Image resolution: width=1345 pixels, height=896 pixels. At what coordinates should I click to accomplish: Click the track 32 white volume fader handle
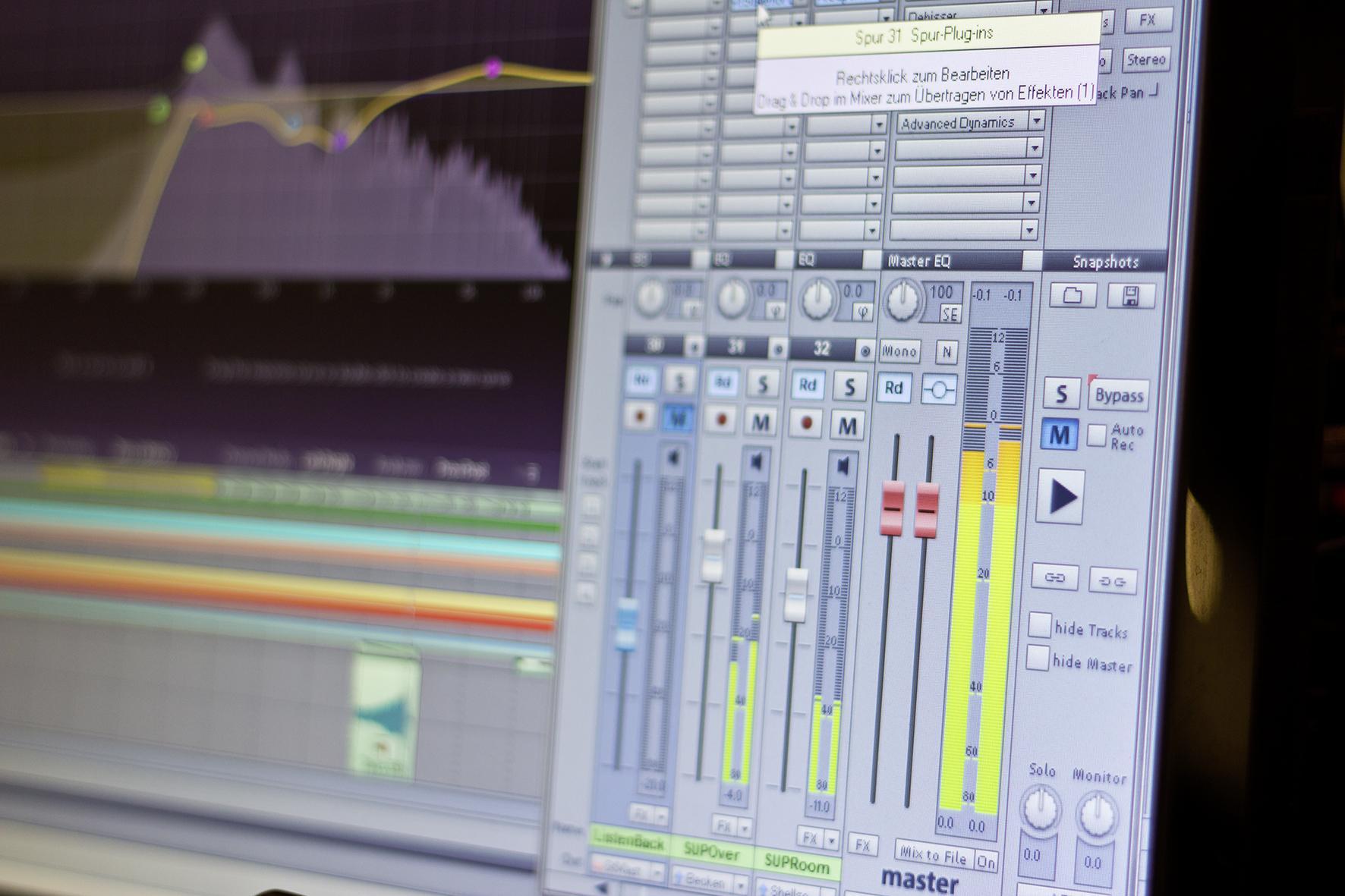pyautogui.click(x=796, y=596)
